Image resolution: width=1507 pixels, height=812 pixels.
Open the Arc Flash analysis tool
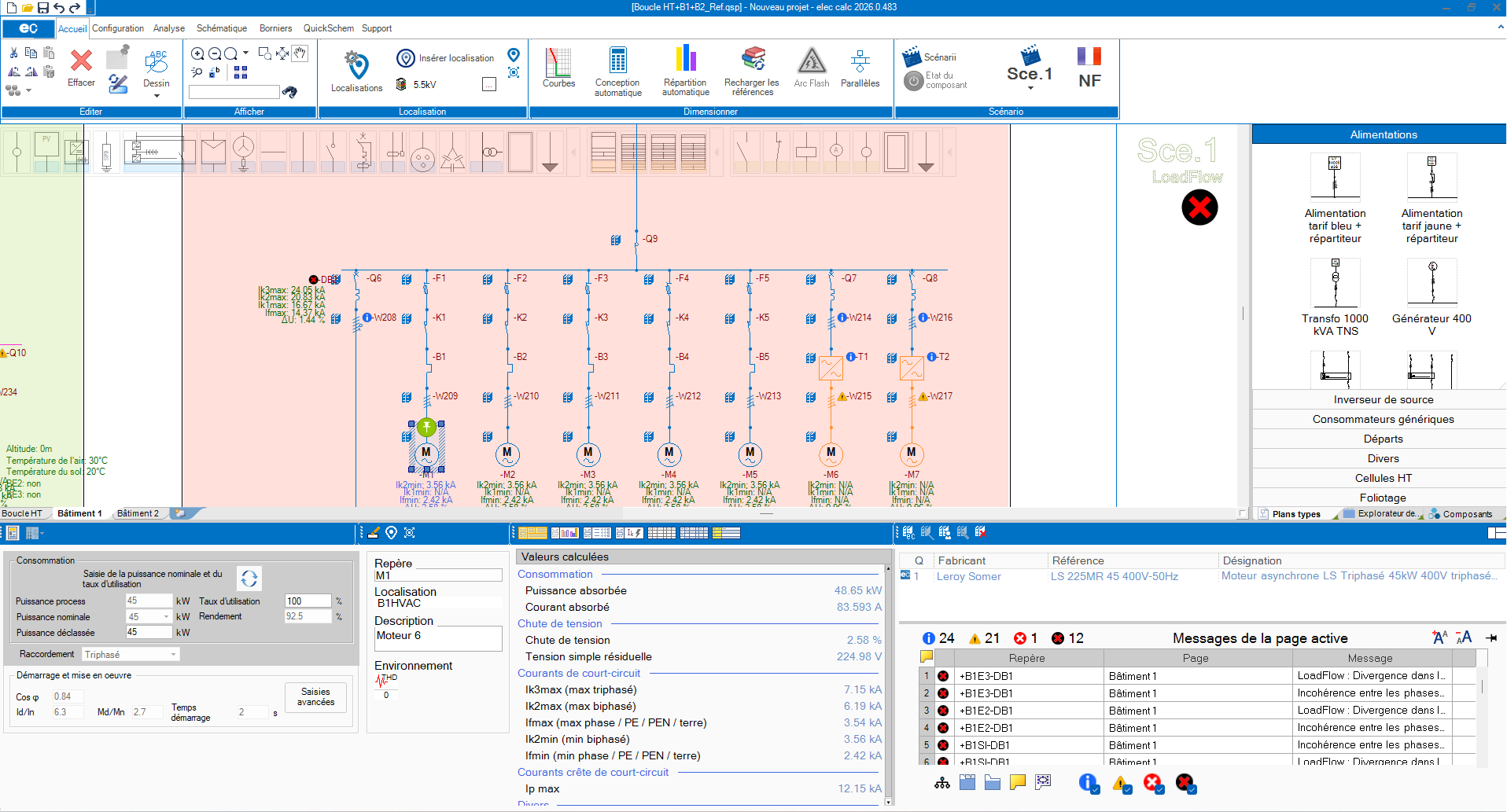(x=812, y=68)
